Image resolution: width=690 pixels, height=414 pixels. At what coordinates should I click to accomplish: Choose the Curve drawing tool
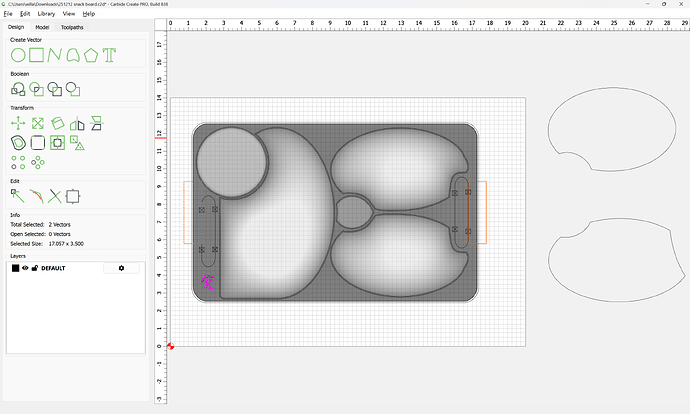(54, 55)
